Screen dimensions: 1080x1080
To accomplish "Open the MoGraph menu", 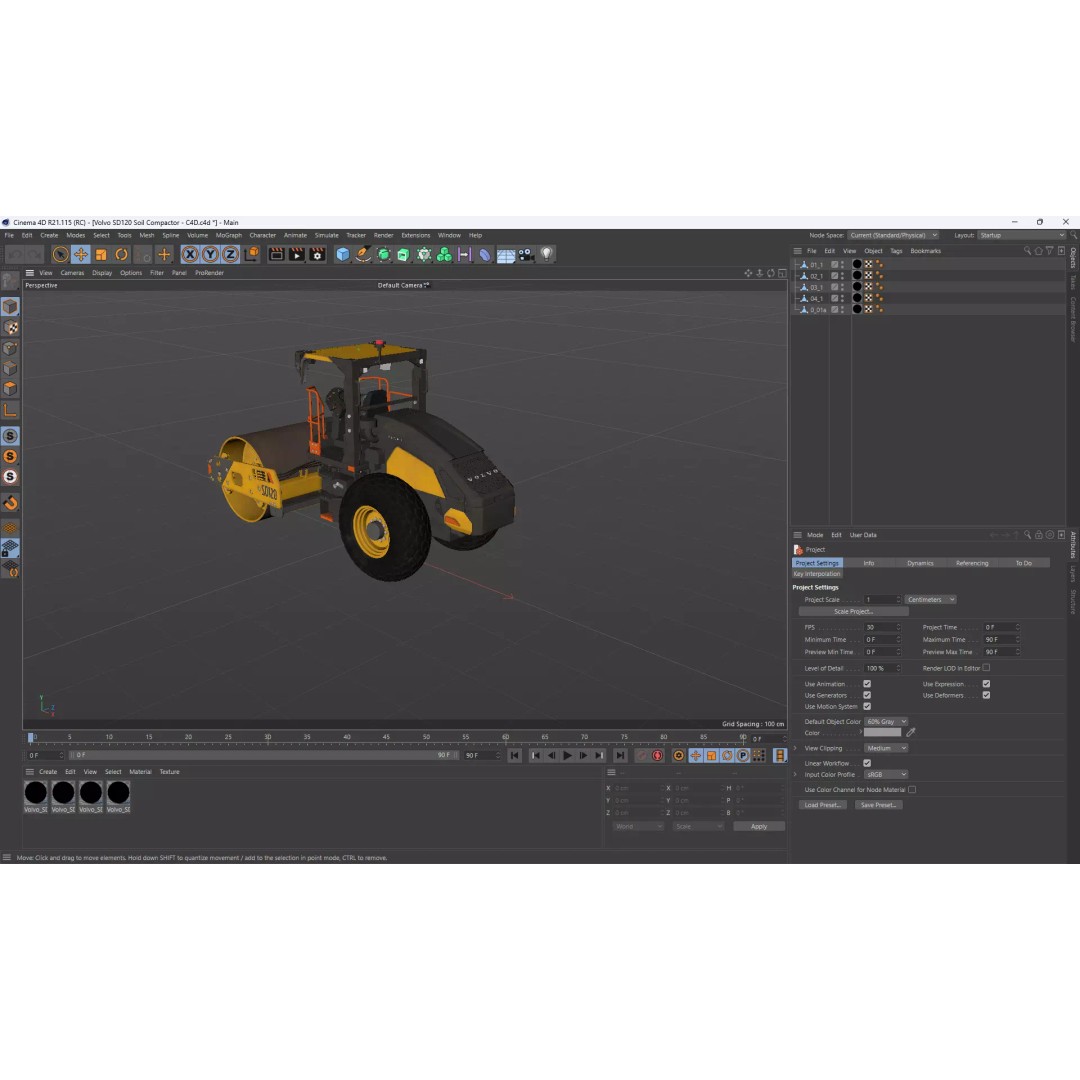I will coord(229,235).
